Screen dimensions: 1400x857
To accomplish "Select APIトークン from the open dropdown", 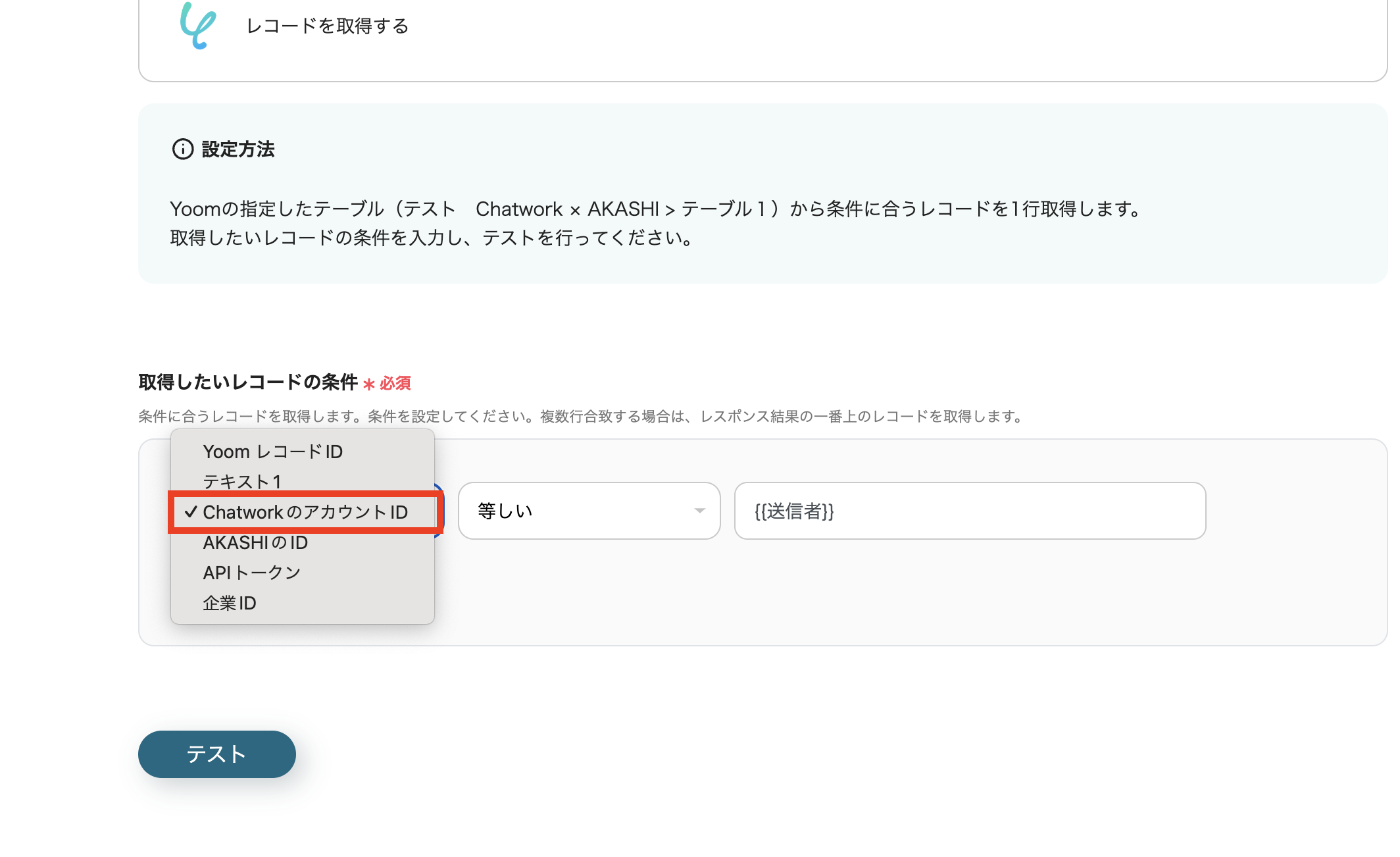I will point(251,572).
